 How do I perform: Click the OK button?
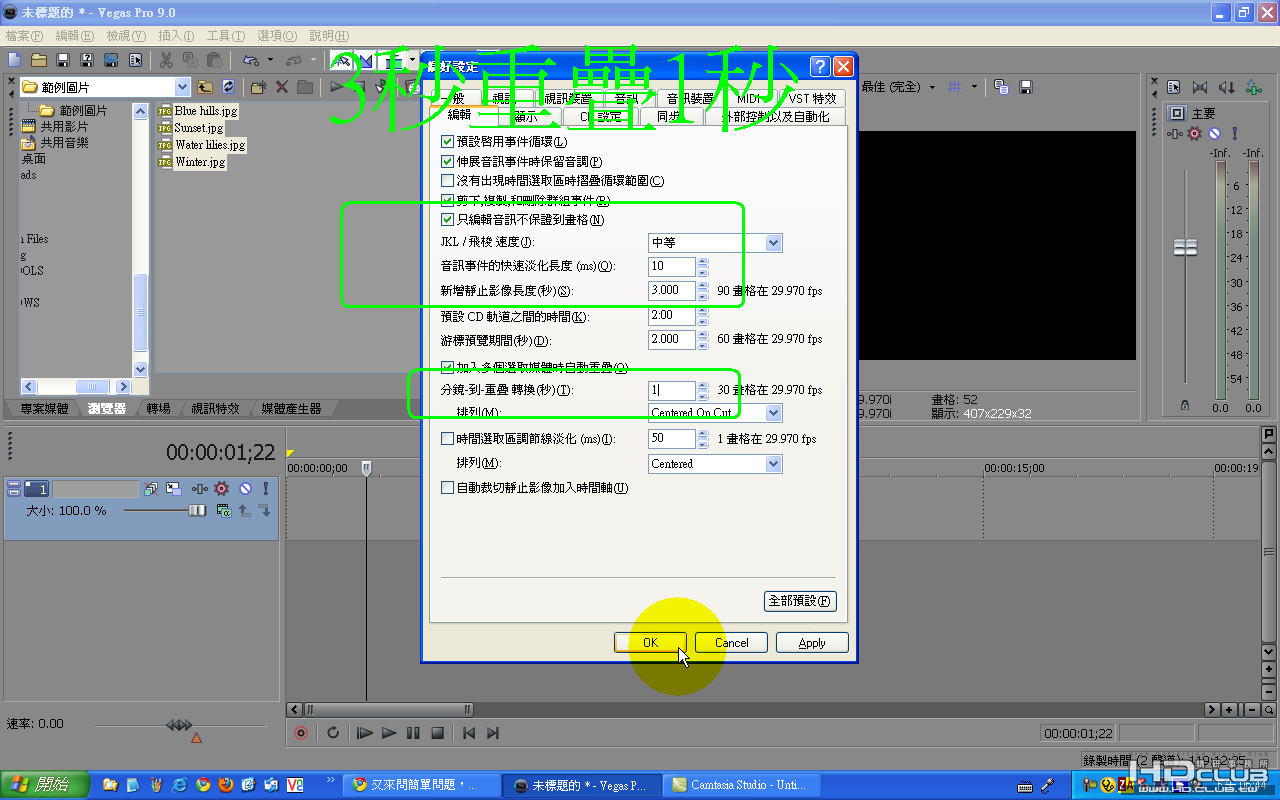click(x=650, y=643)
